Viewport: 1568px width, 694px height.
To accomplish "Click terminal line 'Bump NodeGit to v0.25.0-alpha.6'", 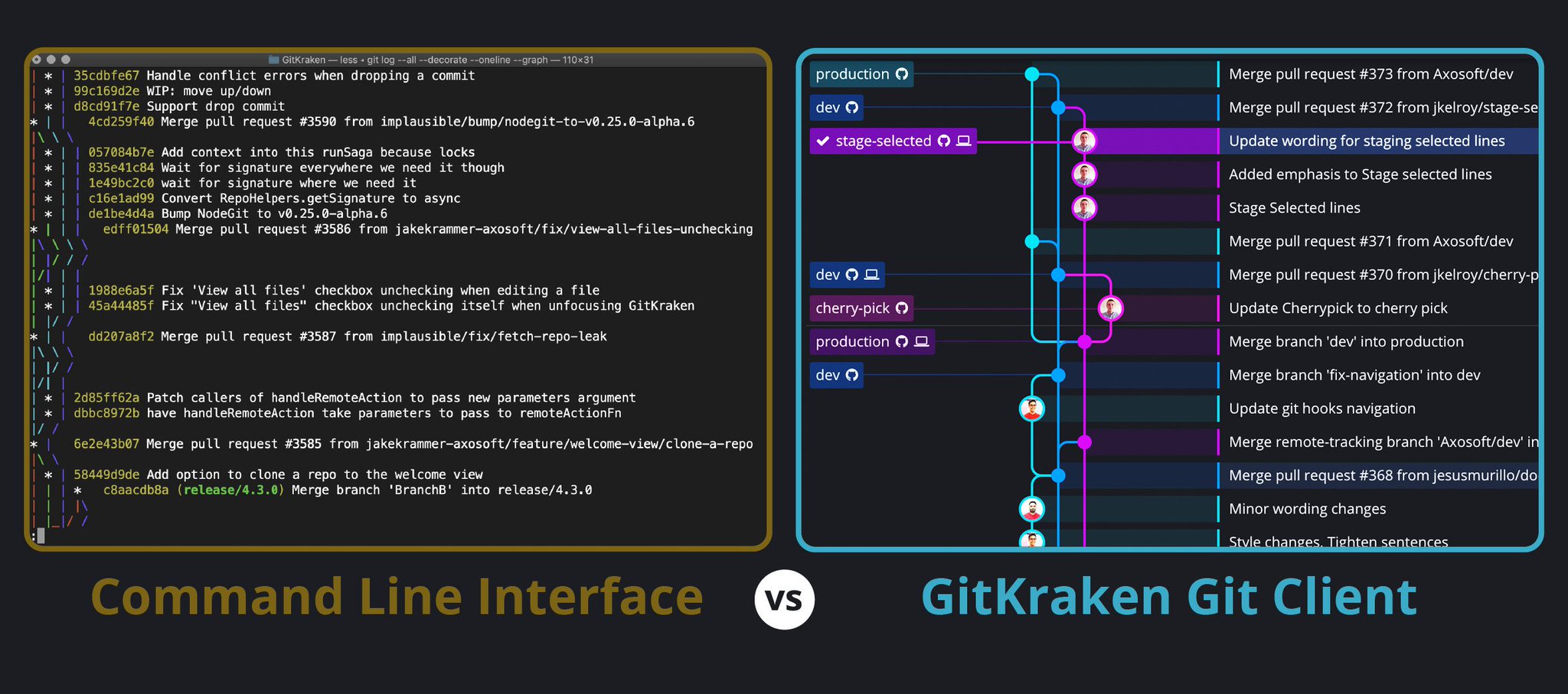I will point(274,213).
